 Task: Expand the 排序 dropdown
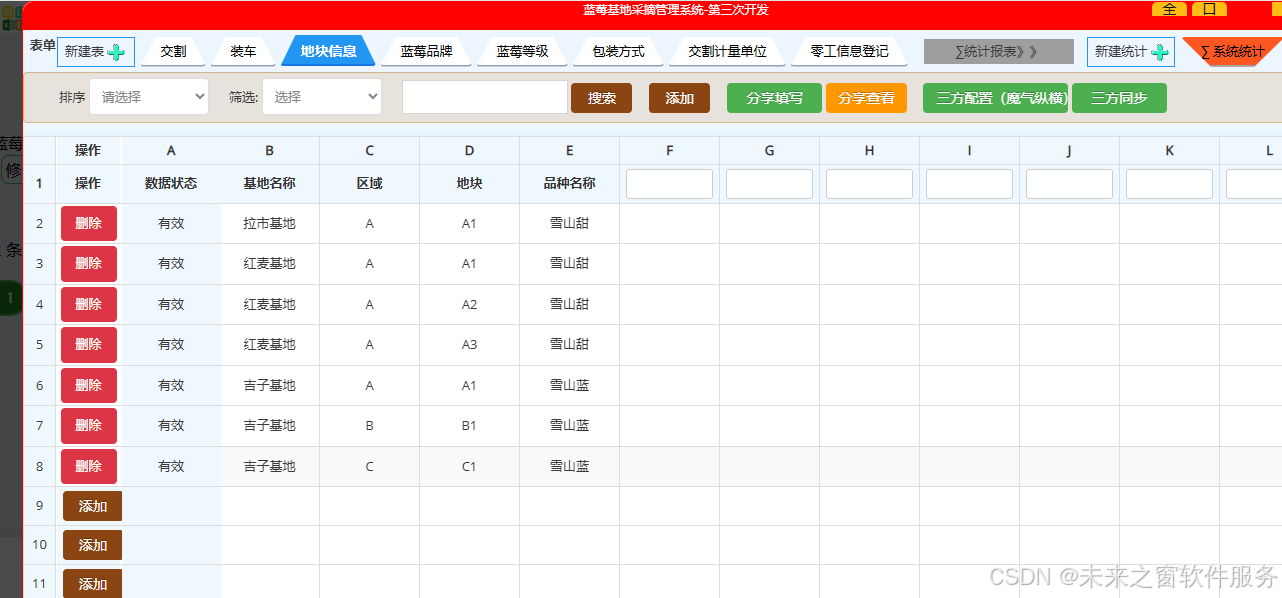[x=149, y=97]
